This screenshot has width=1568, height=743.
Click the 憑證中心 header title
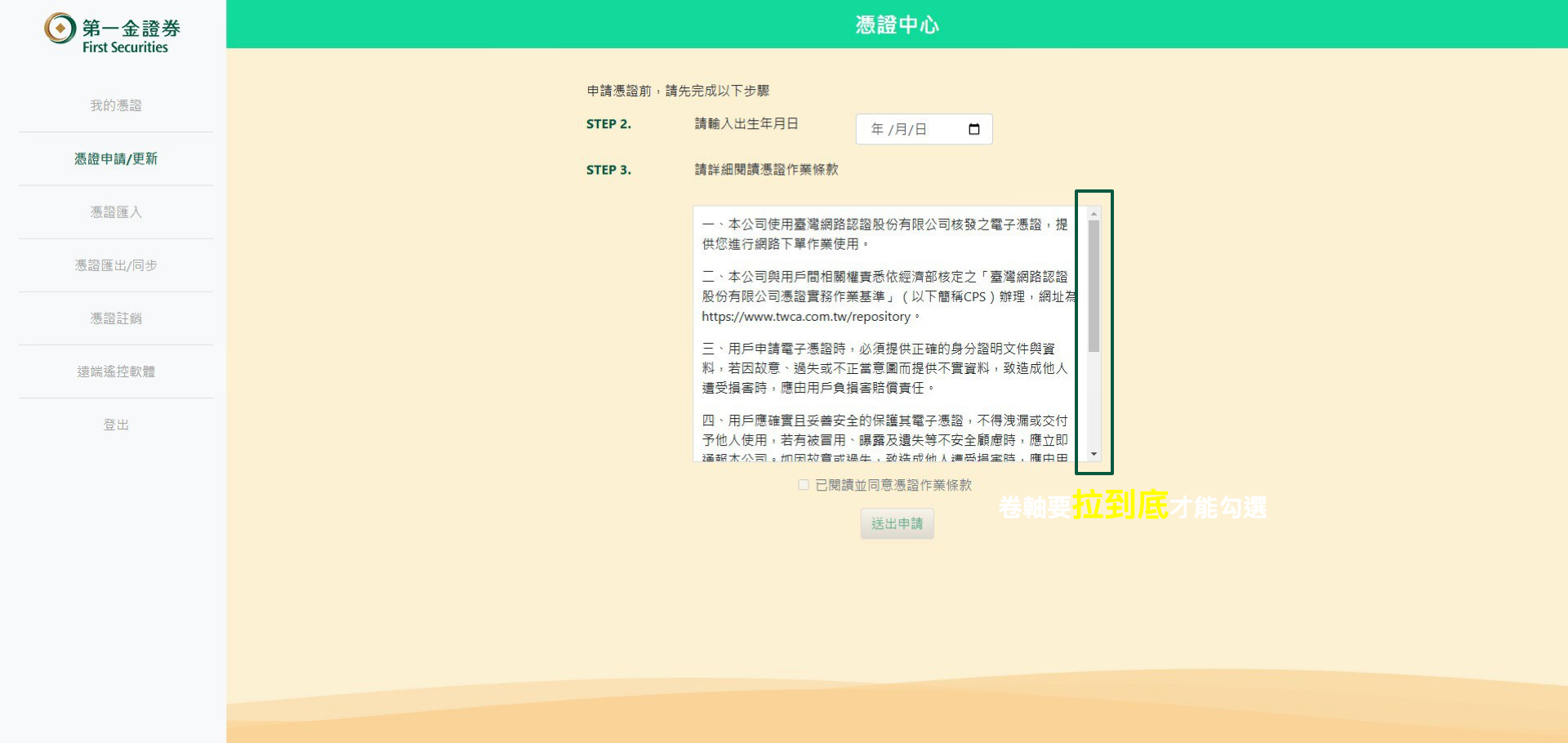tap(897, 25)
